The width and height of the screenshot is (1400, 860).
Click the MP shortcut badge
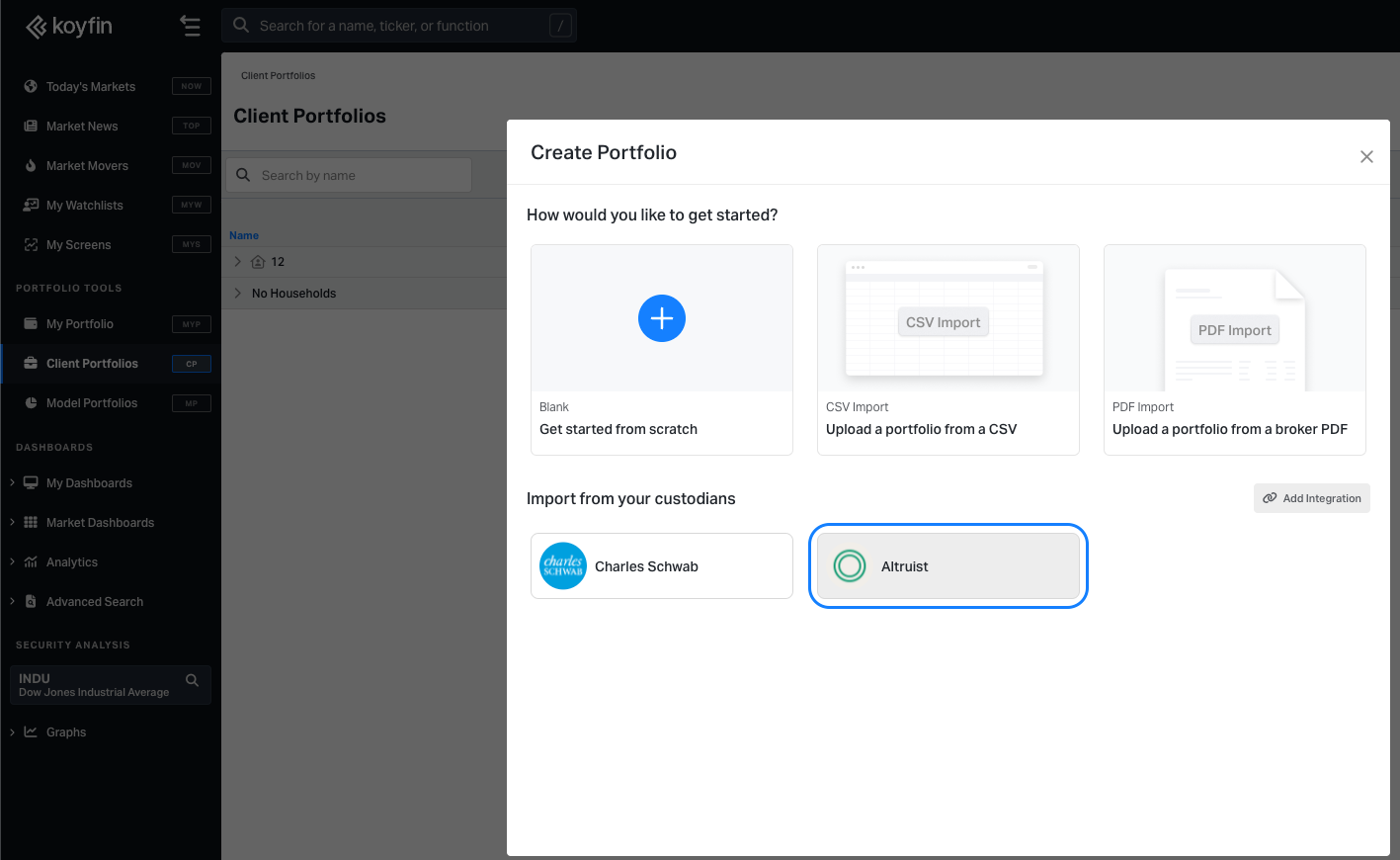(x=192, y=403)
